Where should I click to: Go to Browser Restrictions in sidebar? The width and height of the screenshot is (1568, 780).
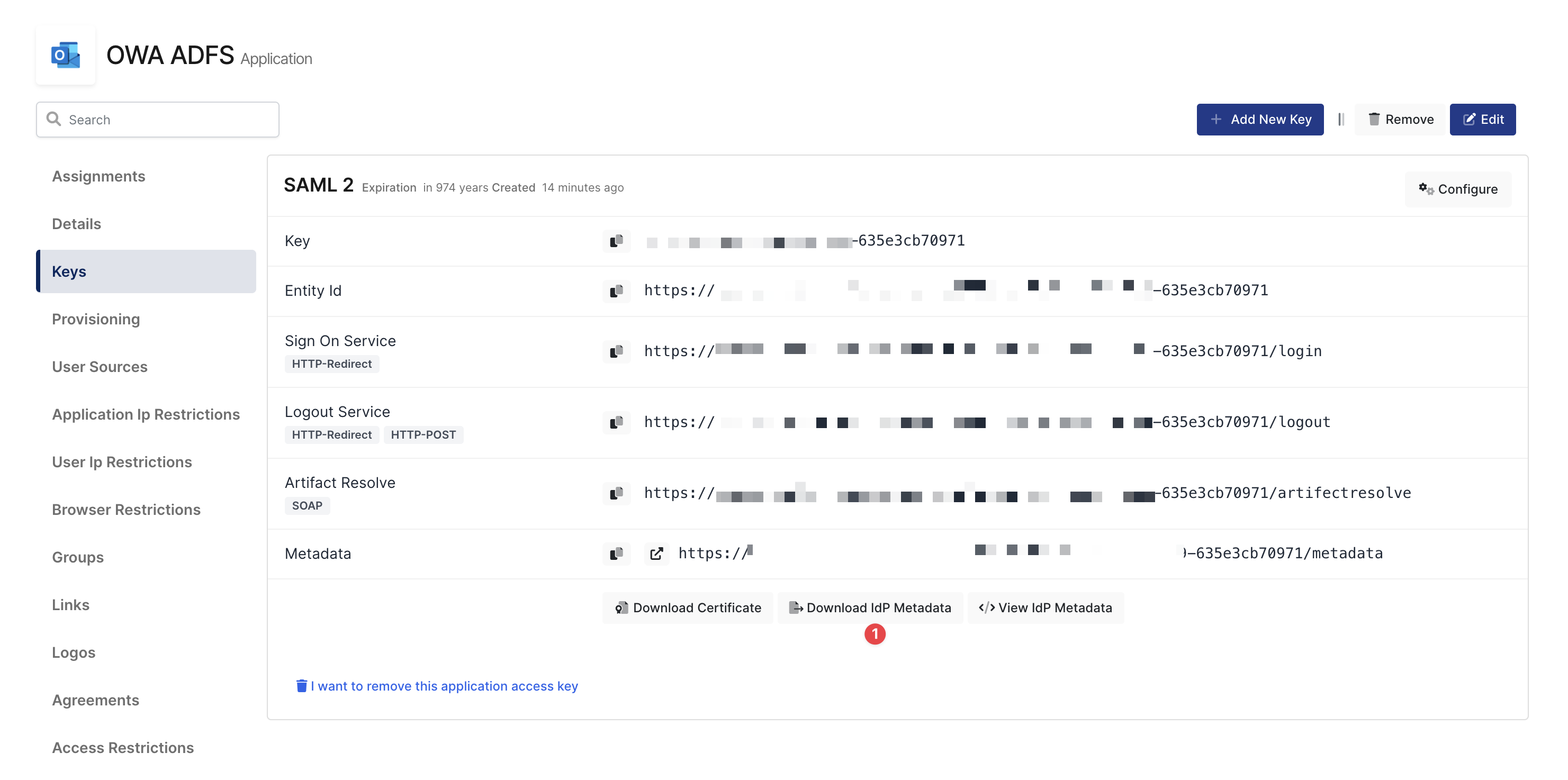126,510
